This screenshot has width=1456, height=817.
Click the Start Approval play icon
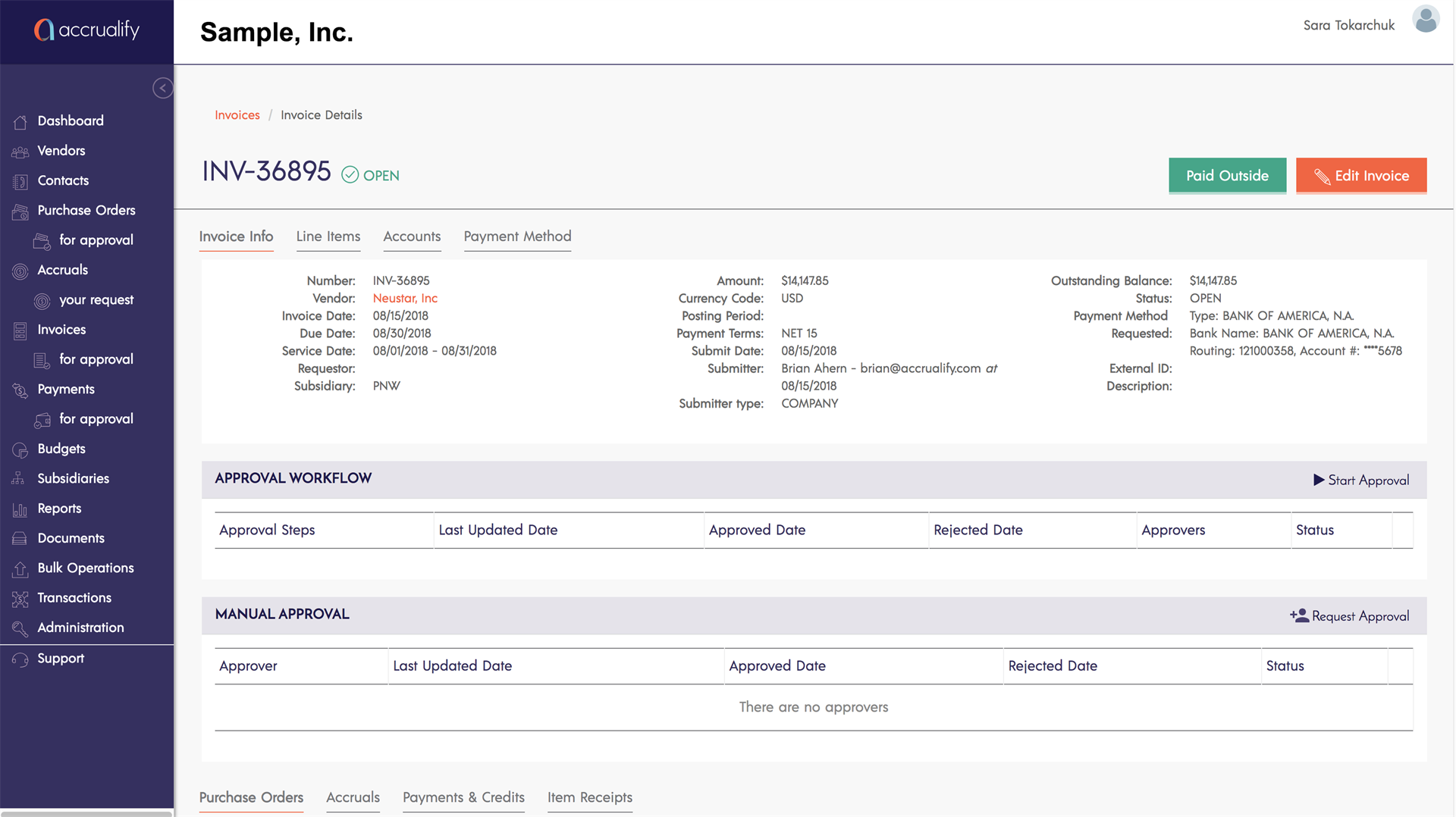(1319, 480)
